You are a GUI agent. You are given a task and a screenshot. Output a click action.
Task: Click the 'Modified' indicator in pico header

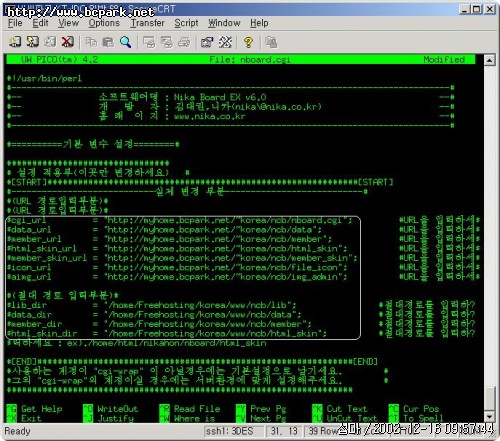(x=444, y=60)
